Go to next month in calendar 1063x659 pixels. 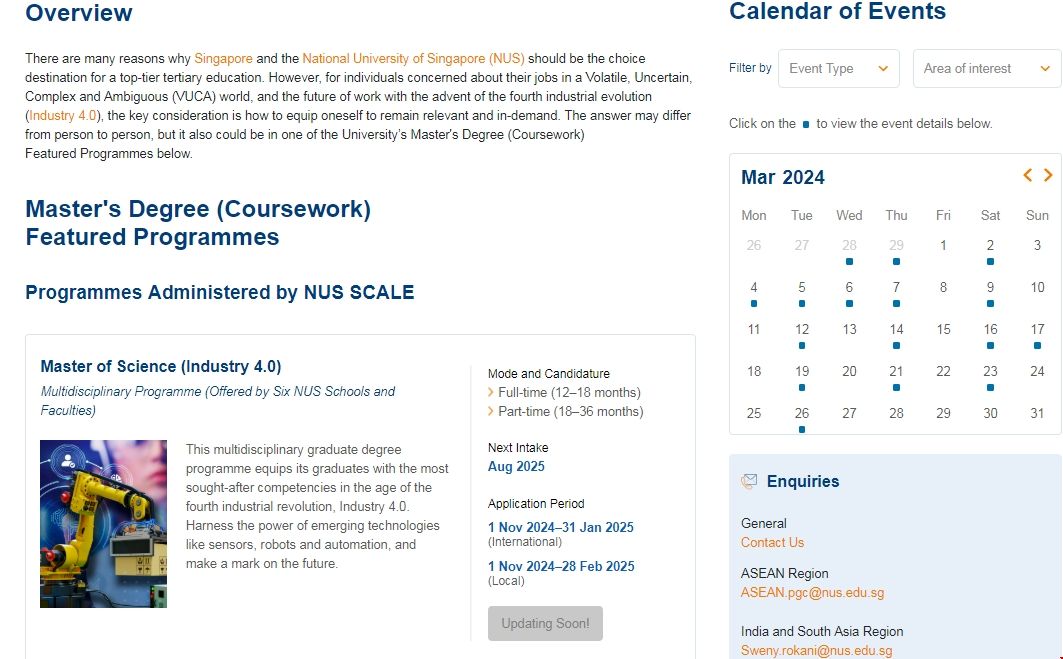[x=1048, y=176]
